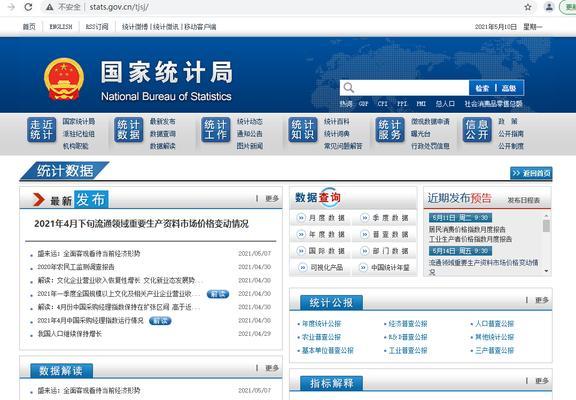576x400 pixels.
Task: Open 经济普查公报 under 统计公报
Action: click(408, 324)
